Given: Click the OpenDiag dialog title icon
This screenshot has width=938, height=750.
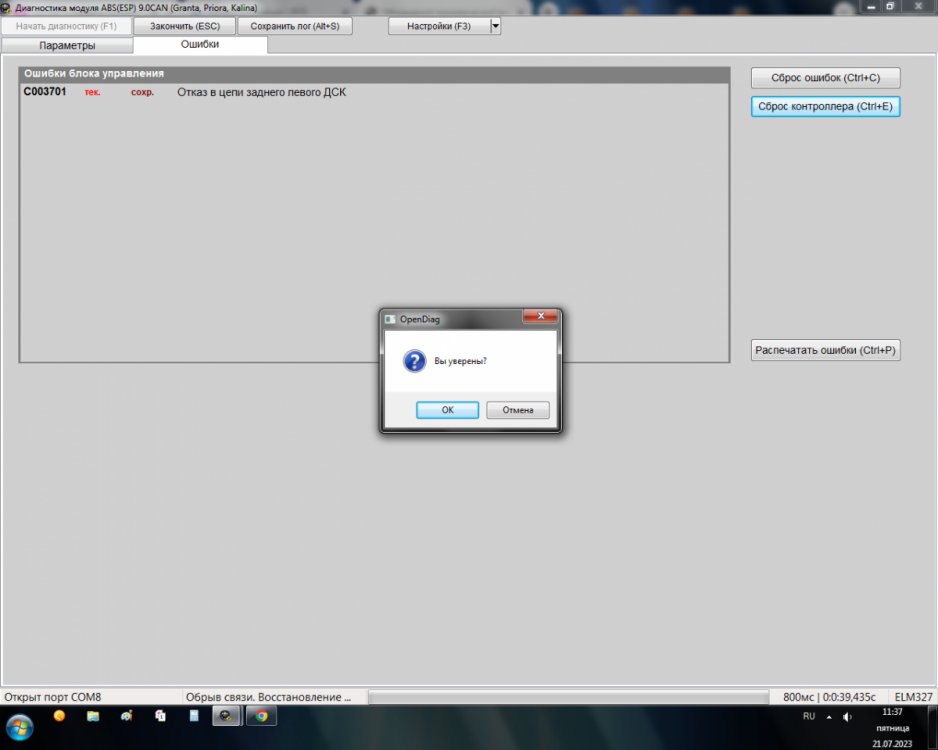Looking at the screenshot, I should (x=390, y=319).
